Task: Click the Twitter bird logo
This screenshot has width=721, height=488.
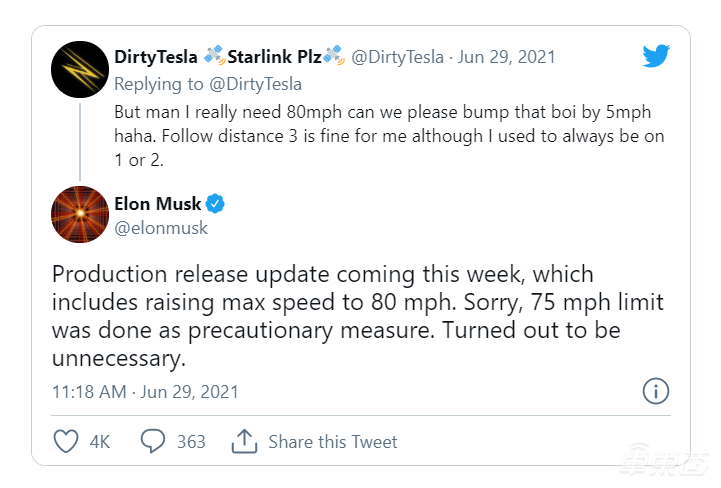Action: click(x=656, y=57)
